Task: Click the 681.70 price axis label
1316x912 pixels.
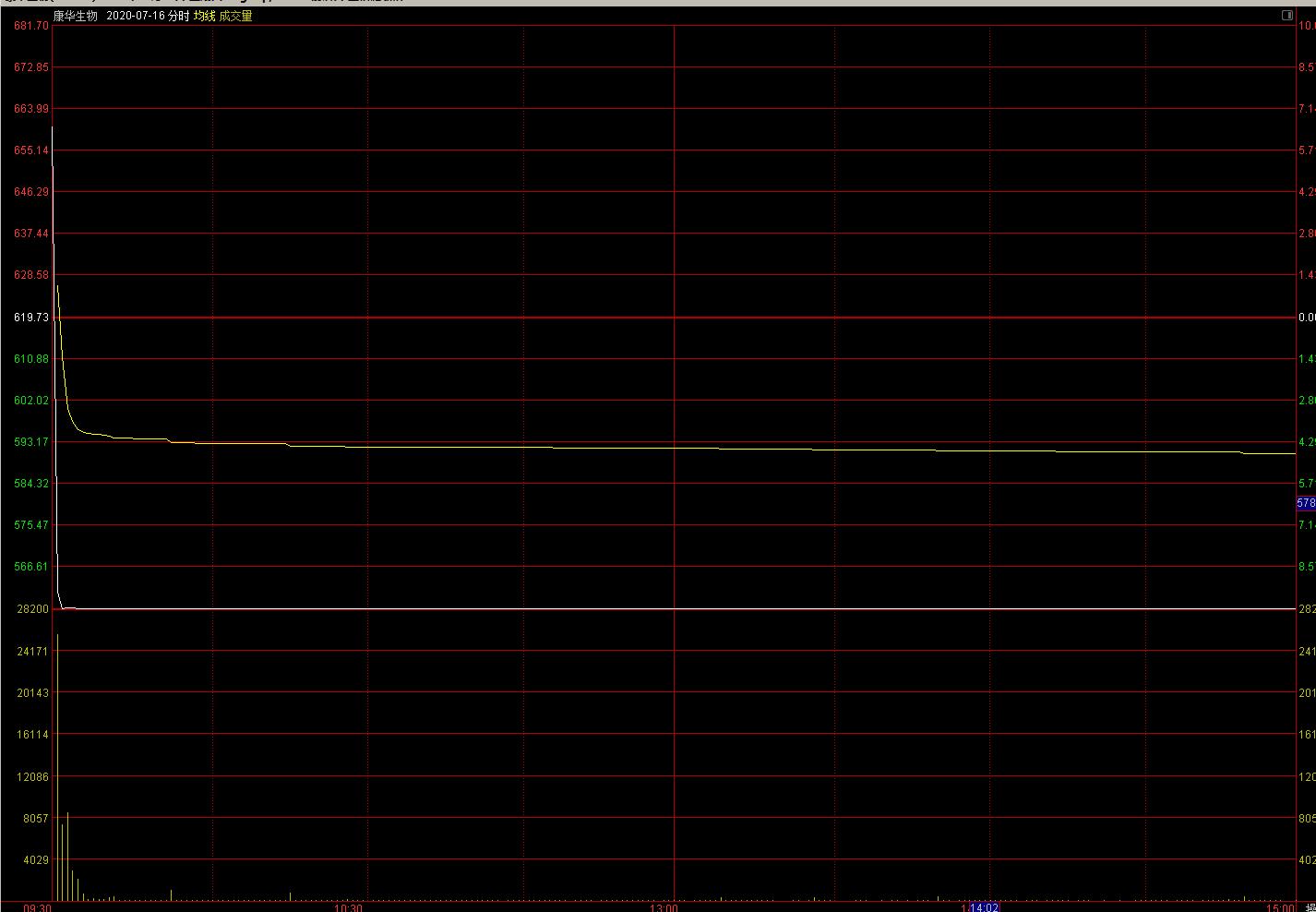Action: (31, 25)
